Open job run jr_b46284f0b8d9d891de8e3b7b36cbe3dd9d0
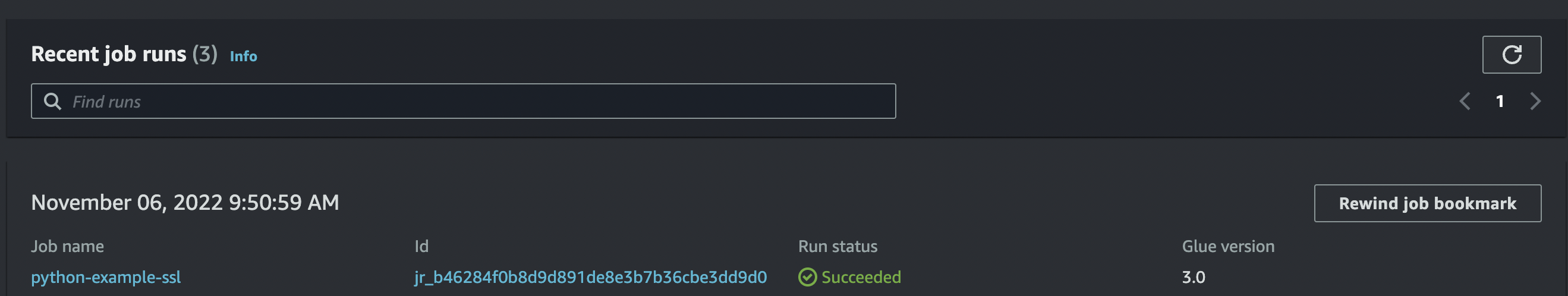 point(590,278)
